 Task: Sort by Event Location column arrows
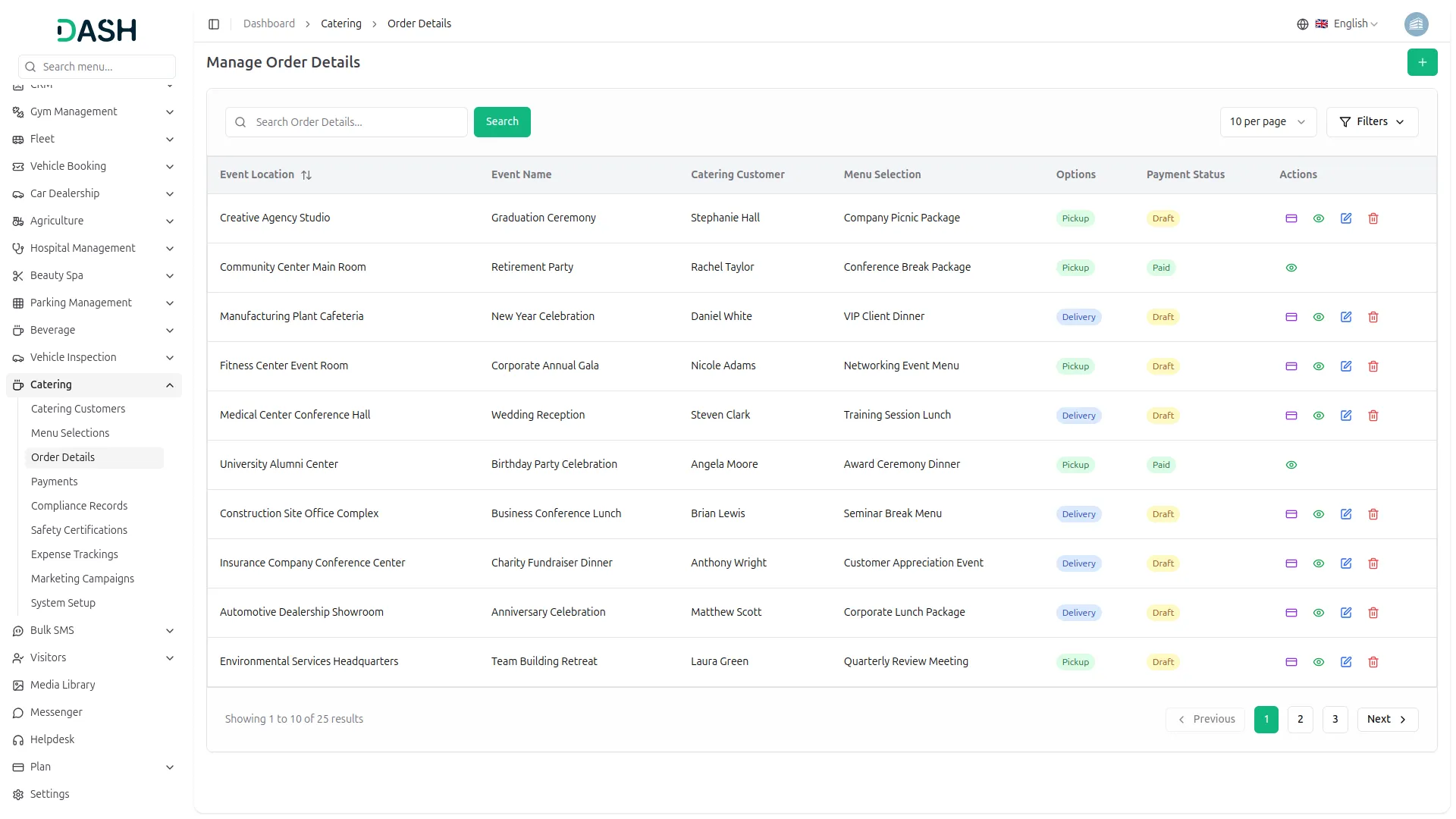[306, 175]
